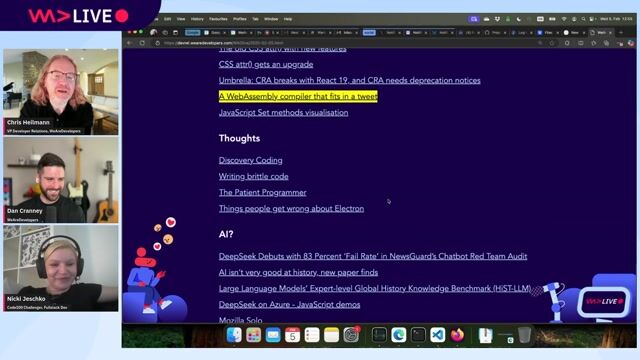Open the Umbrella CRA breaks with React 19 link
The image size is (640, 360).
(349, 80)
